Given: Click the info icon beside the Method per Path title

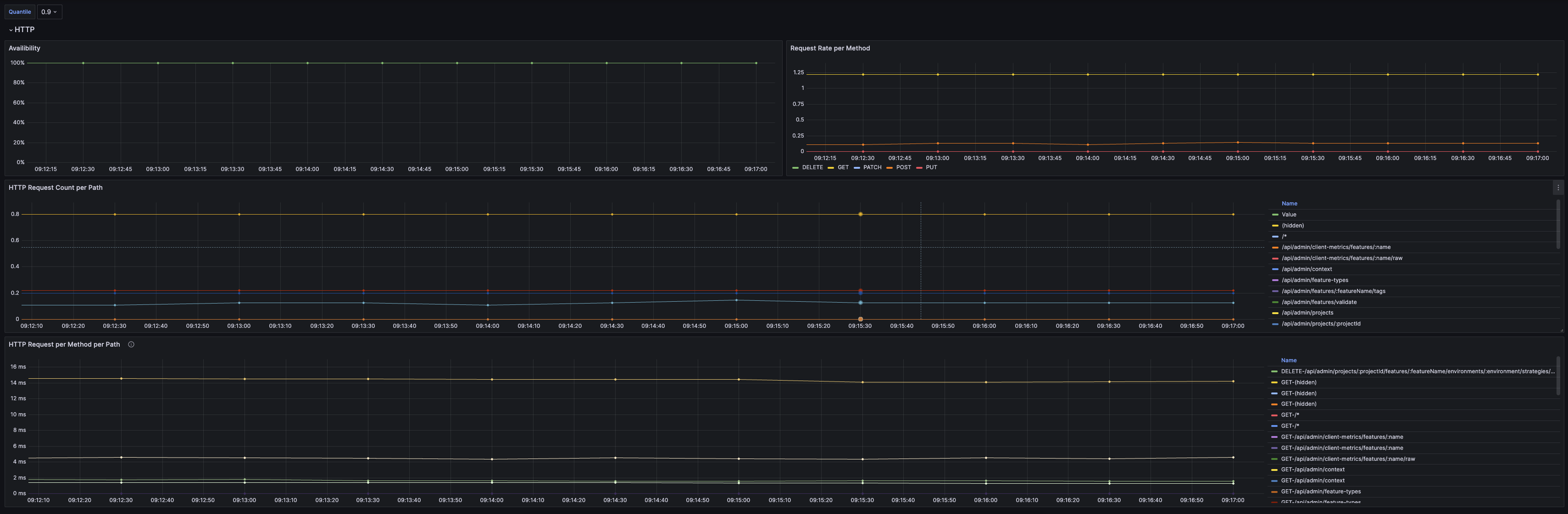Looking at the screenshot, I should click(x=131, y=344).
